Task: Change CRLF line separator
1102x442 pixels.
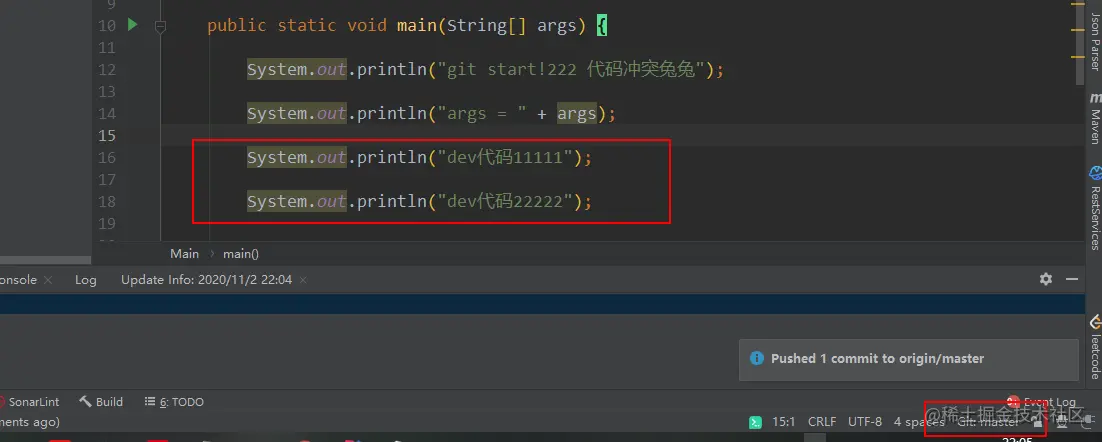Action: [822, 422]
